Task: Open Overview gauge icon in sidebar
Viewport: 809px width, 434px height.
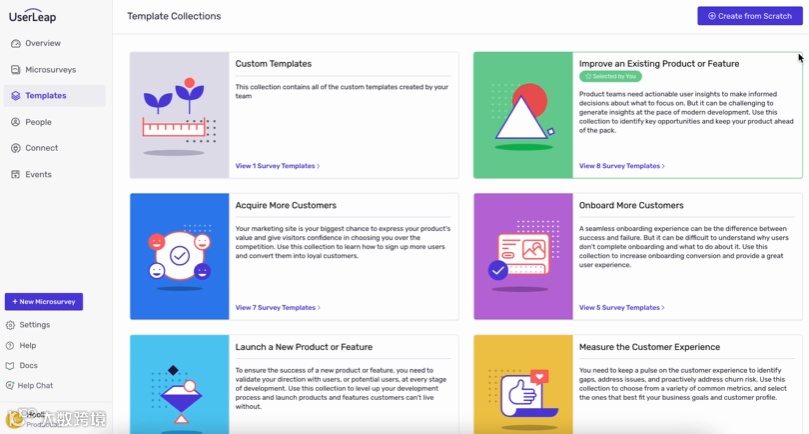Action: tap(15, 43)
